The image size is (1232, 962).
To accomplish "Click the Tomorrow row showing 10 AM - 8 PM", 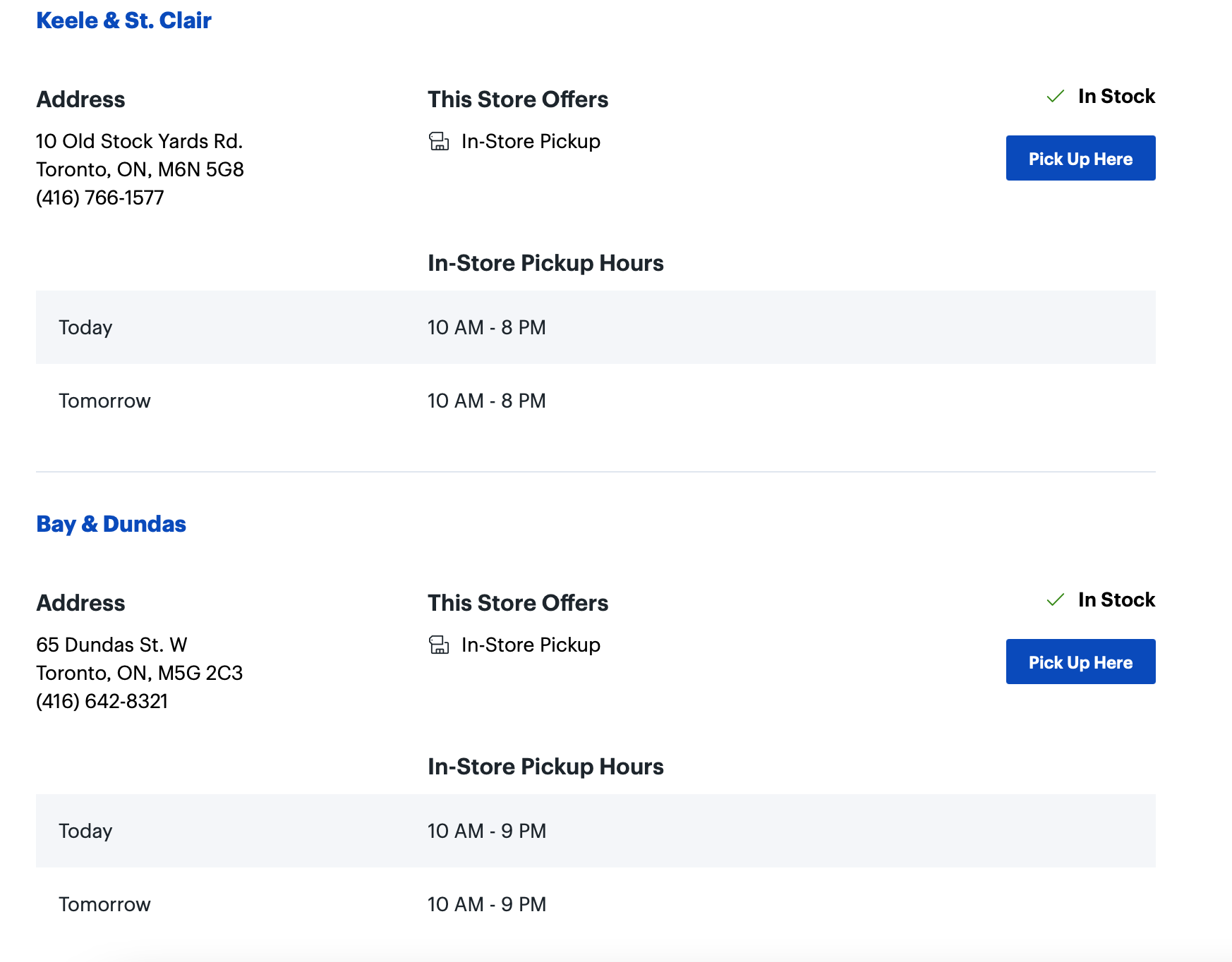I will [x=596, y=401].
